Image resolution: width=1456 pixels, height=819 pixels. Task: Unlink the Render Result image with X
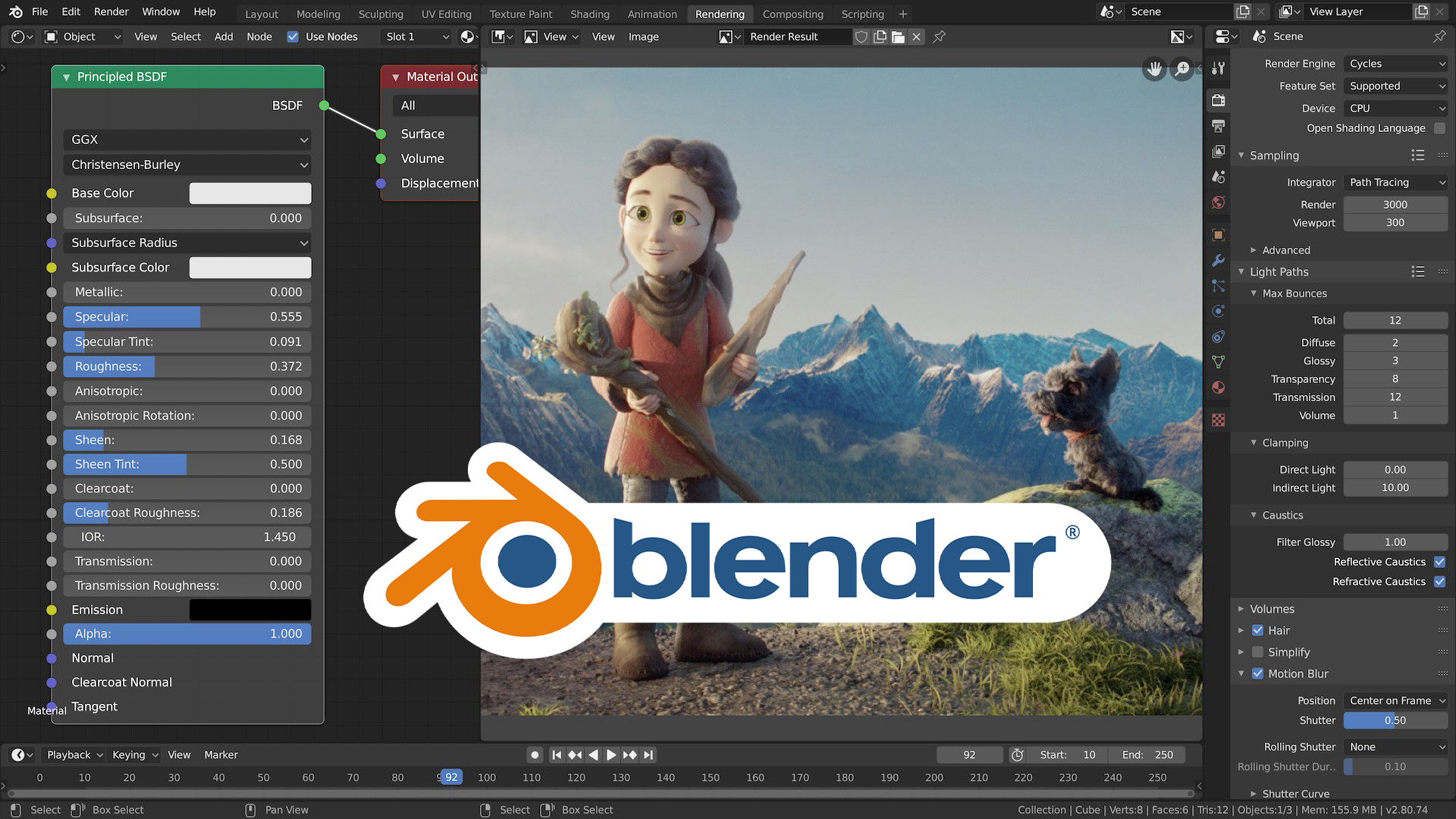click(x=916, y=36)
